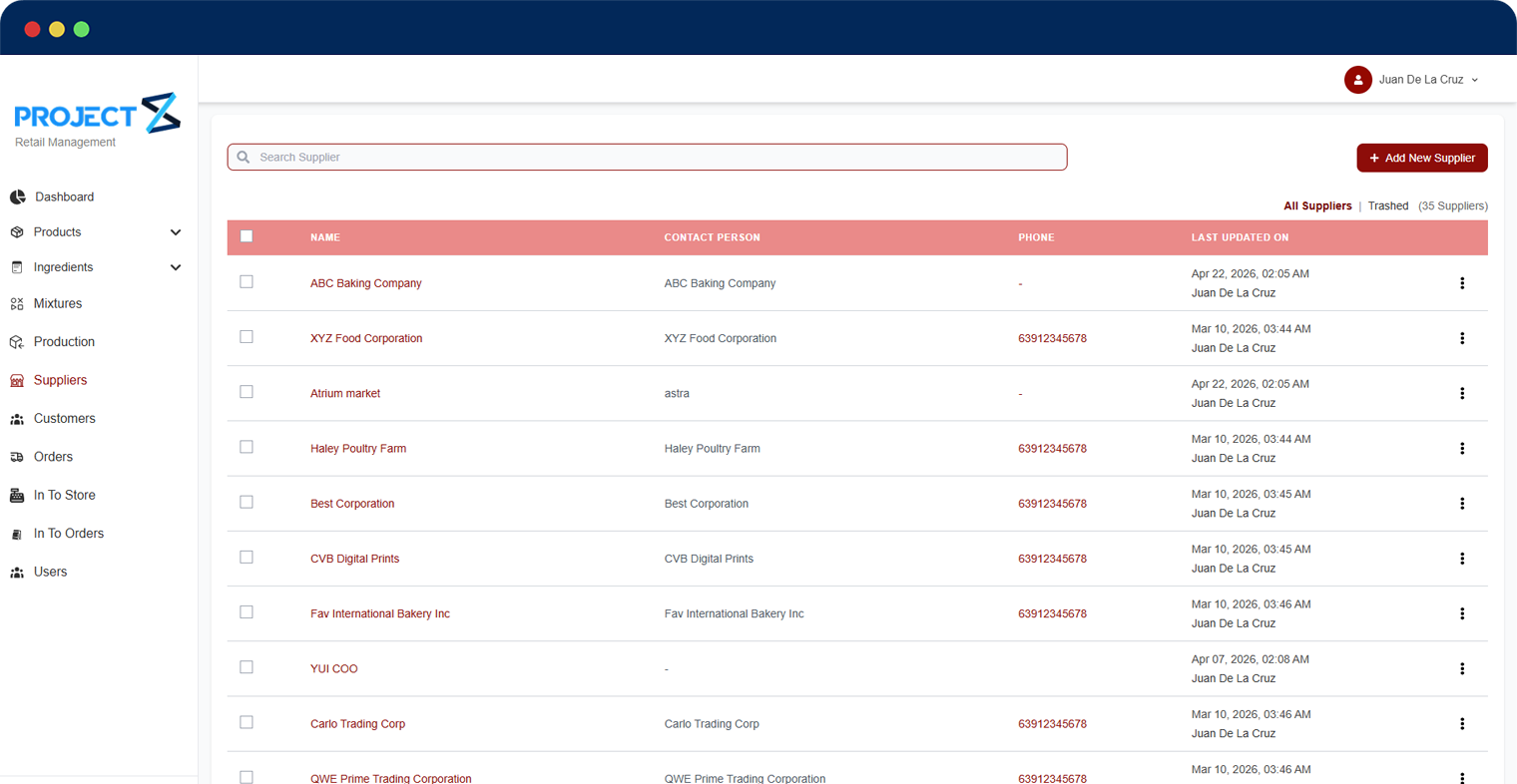Image resolution: width=1517 pixels, height=784 pixels.
Task: Click the In To Store register icon
Action: pos(17,496)
